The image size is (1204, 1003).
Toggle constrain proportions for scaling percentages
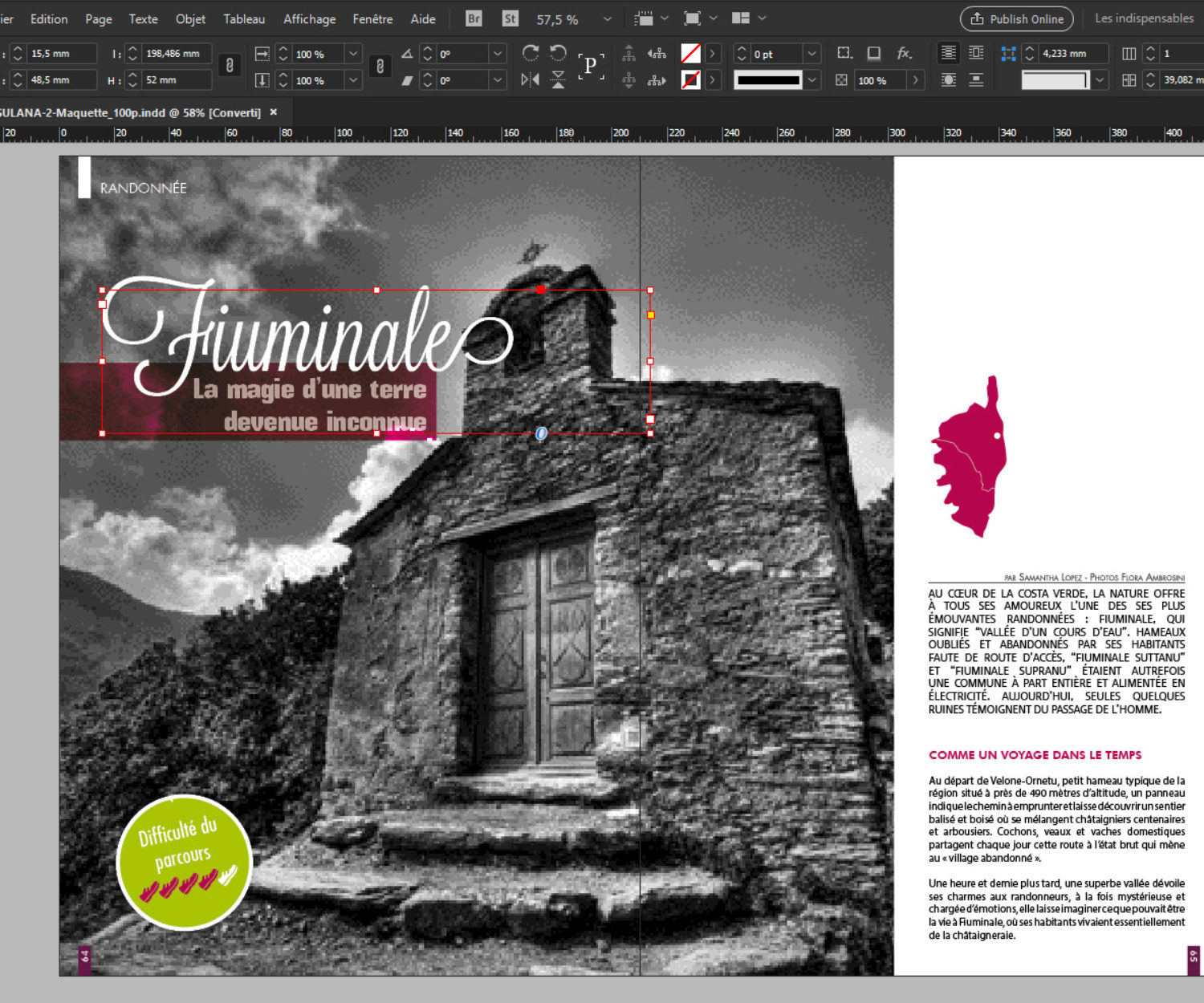[x=380, y=66]
